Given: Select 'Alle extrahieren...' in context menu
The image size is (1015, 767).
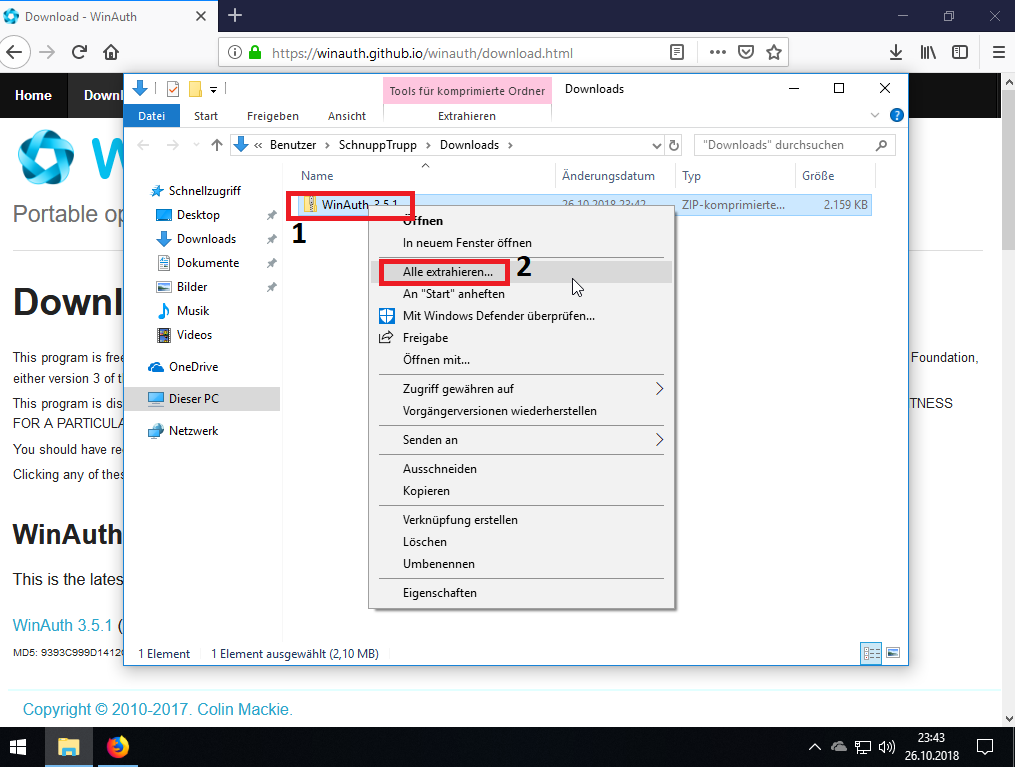Looking at the screenshot, I should [x=447, y=272].
